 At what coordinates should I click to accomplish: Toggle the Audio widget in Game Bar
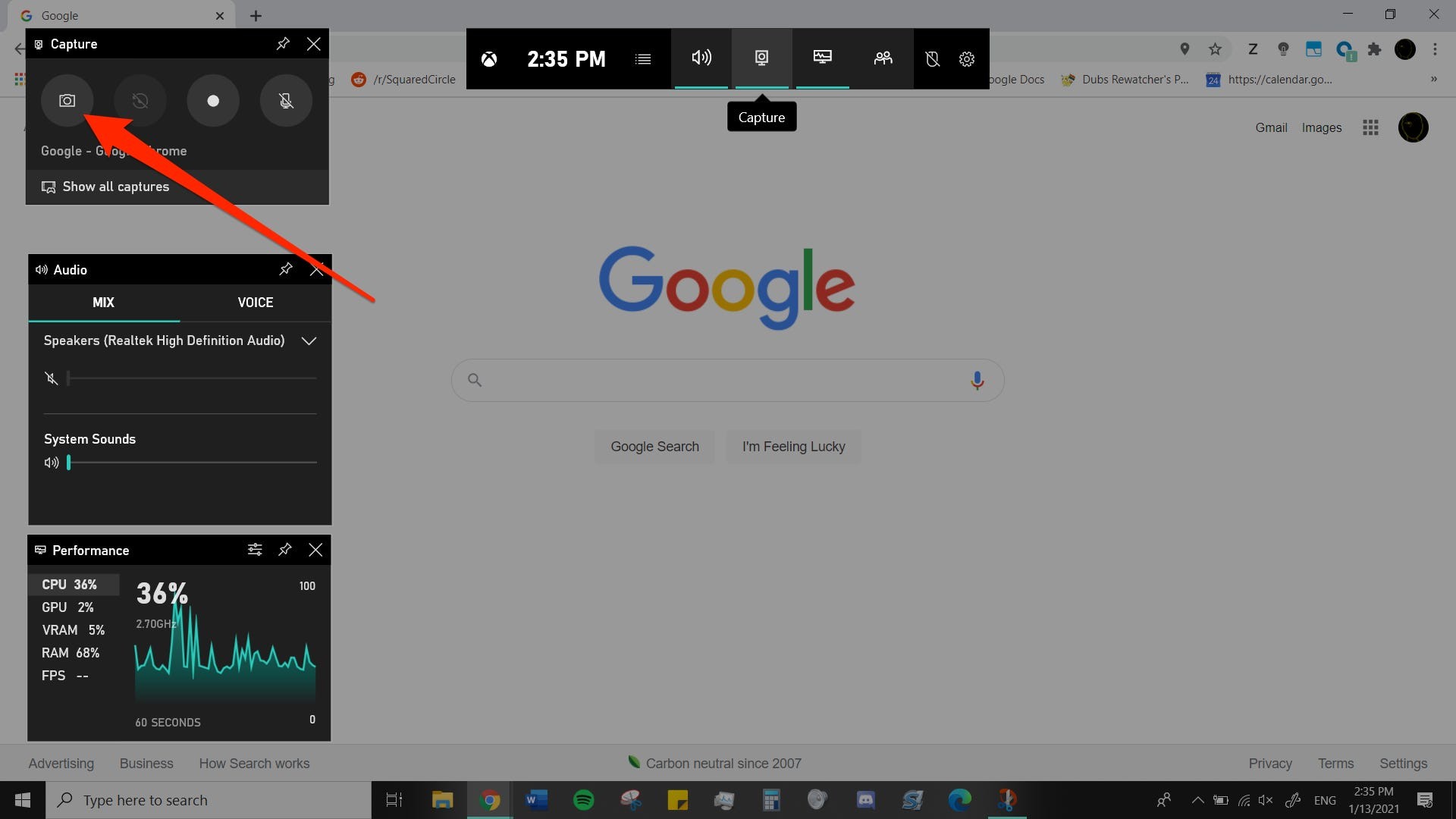click(701, 58)
